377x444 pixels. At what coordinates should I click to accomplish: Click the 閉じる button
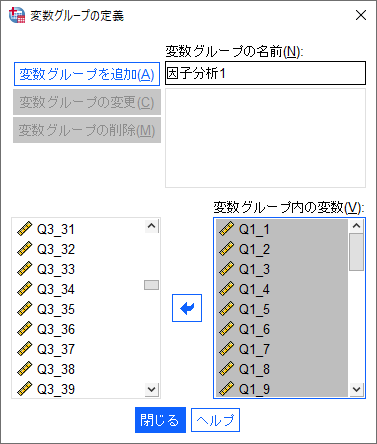(160, 420)
